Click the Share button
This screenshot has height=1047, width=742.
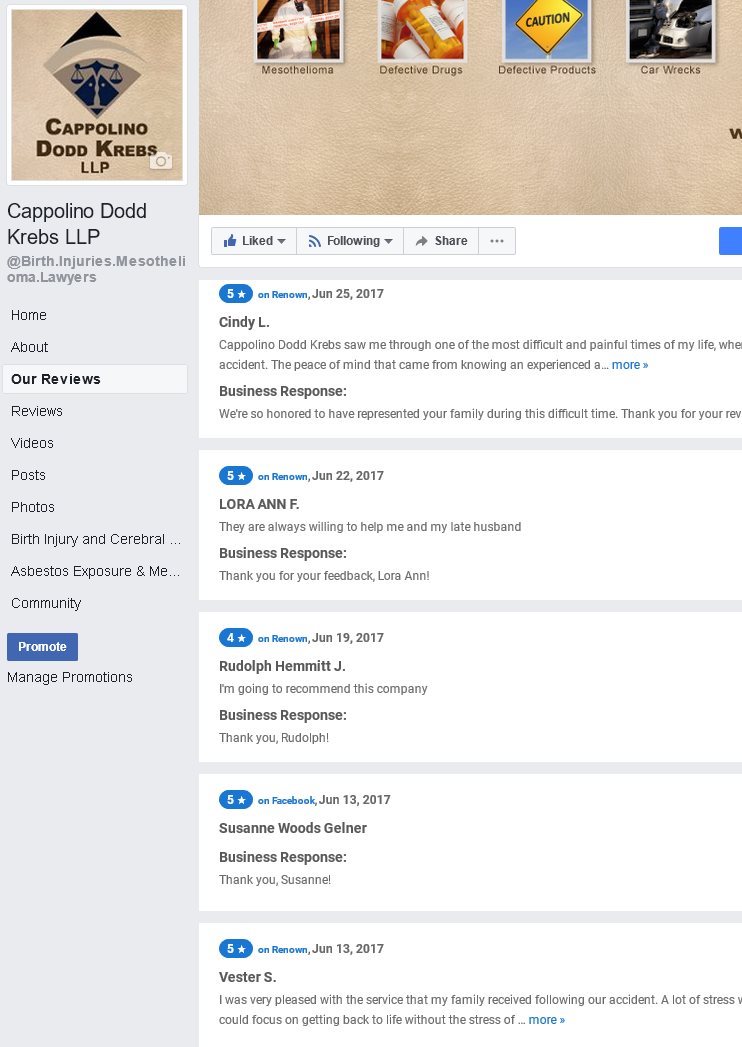441,241
